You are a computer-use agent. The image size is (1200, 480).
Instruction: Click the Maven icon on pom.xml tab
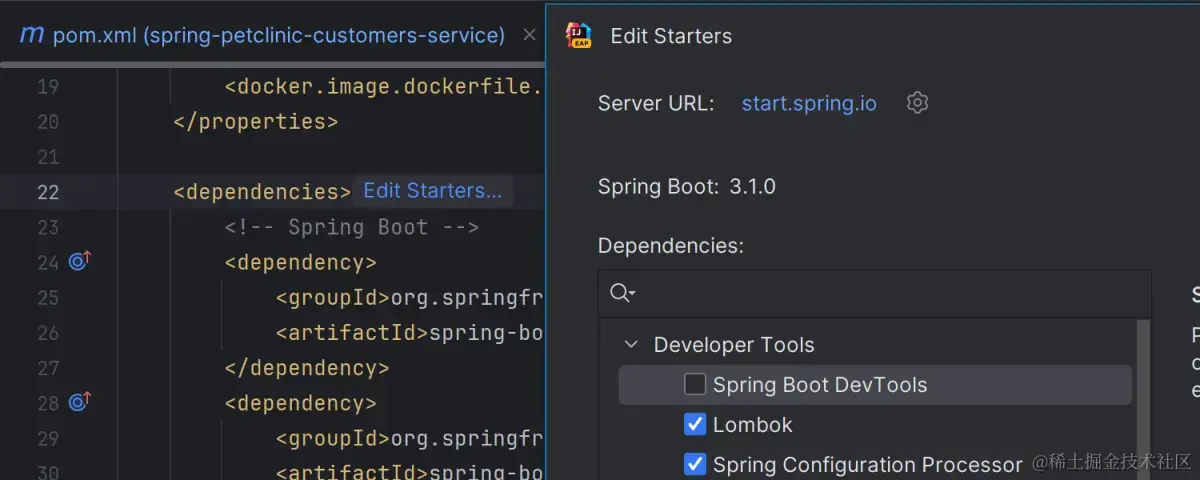pyautogui.click(x=32, y=35)
